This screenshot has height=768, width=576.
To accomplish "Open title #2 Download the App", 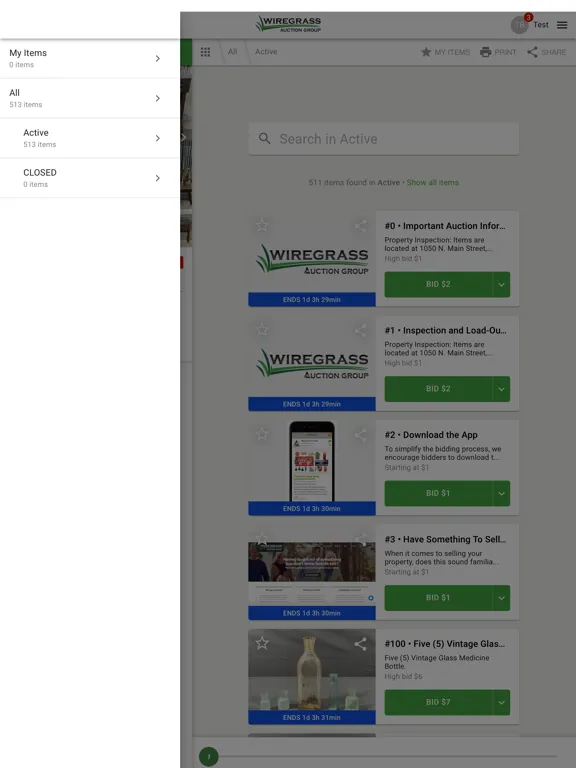I will point(431,435).
